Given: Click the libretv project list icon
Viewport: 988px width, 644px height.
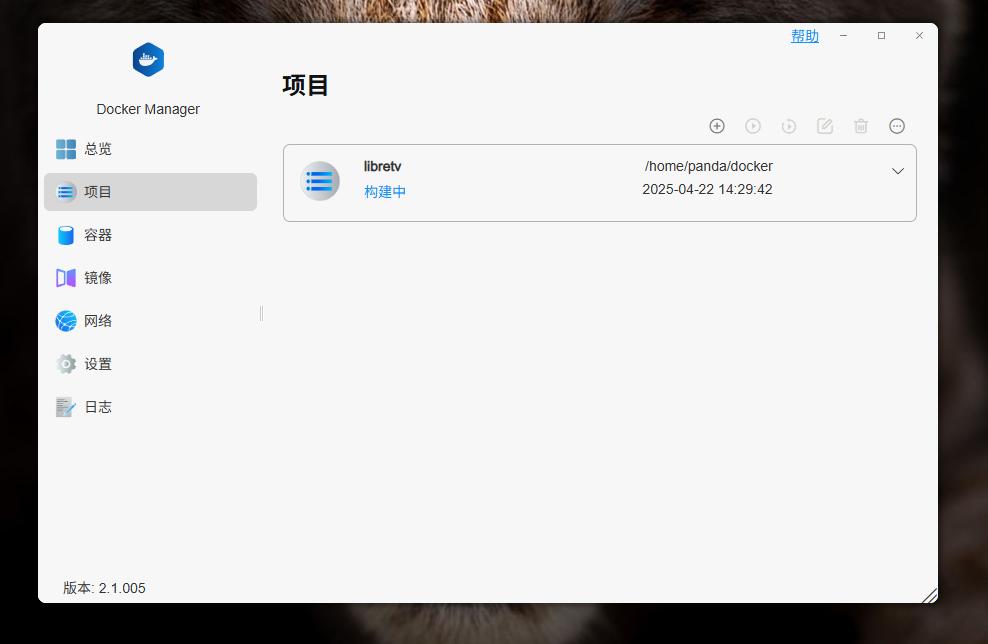Looking at the screenshot, I should click(x=319, y=181).
